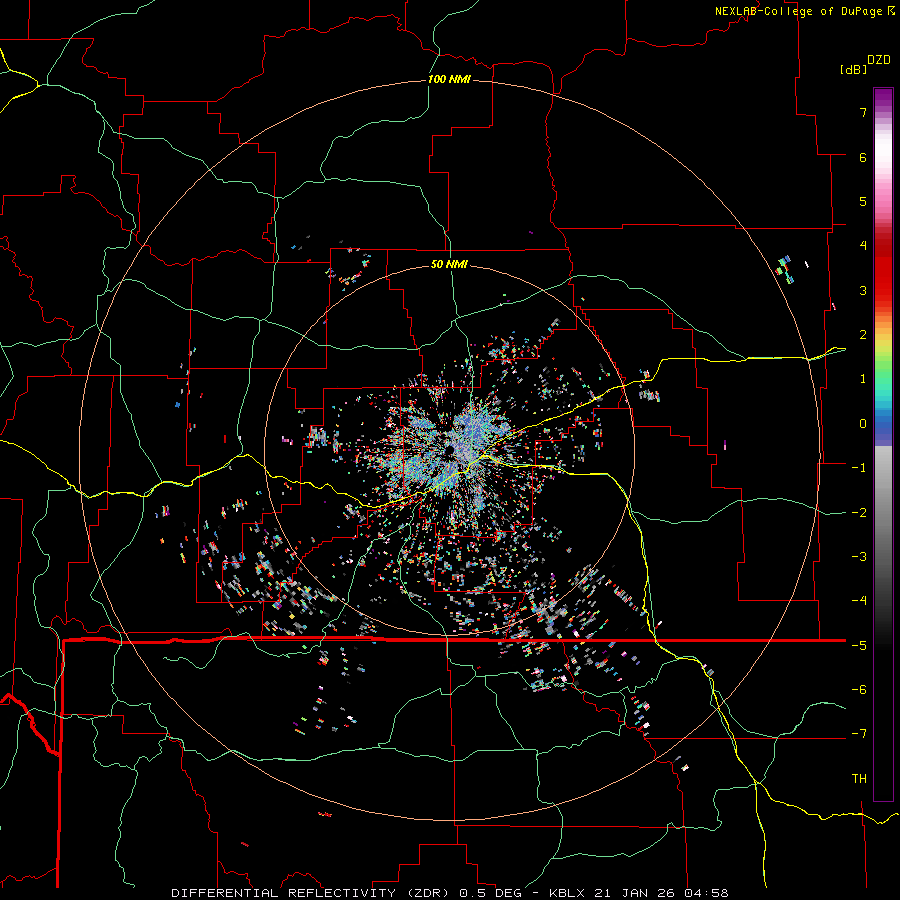The image size is (900, 900).
Task: Click the '100 NMI' range ring label
Action: pyautogui.click(x=449, y=79)
